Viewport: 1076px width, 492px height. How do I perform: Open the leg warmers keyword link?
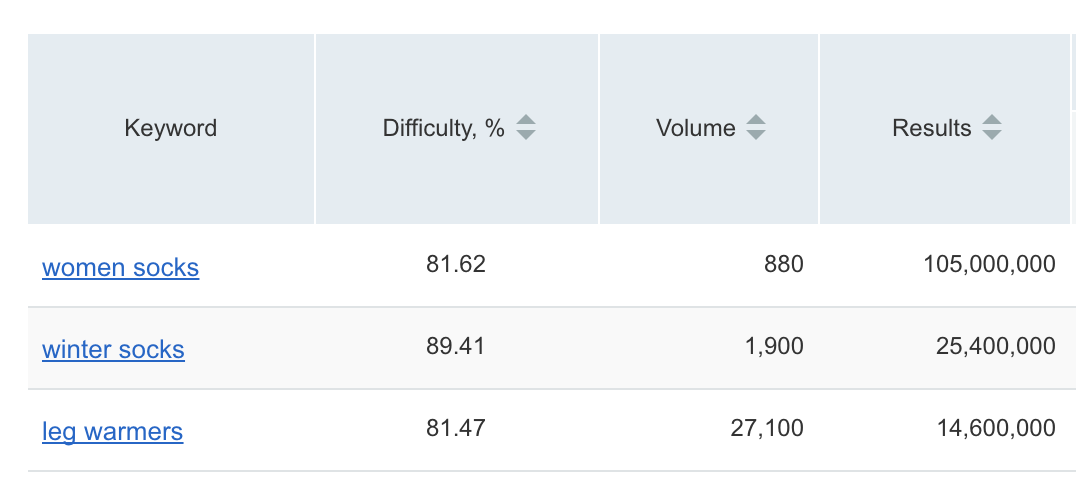pyautogui.click(x=113, y=432)
